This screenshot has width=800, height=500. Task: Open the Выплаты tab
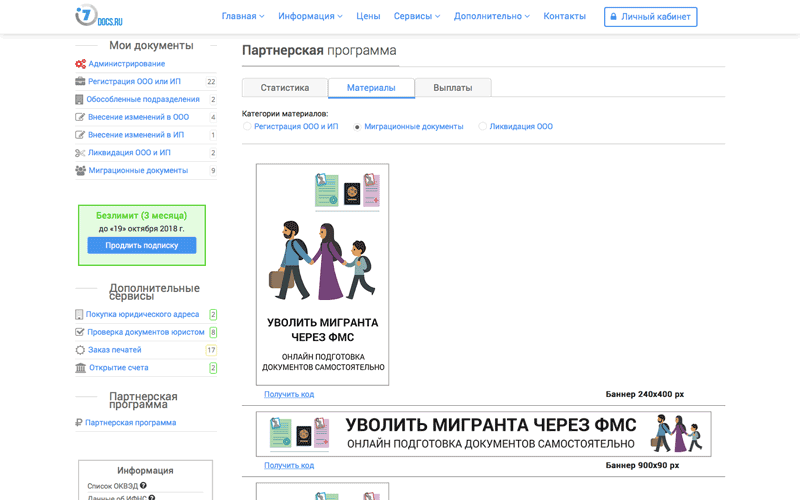452,88
